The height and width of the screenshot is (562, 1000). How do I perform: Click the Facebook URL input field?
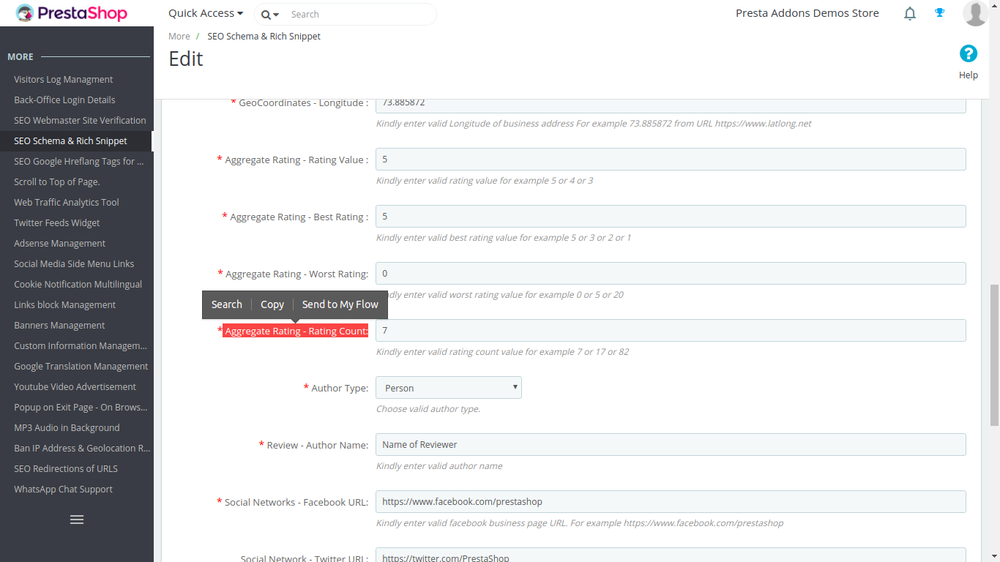[670, 501]
